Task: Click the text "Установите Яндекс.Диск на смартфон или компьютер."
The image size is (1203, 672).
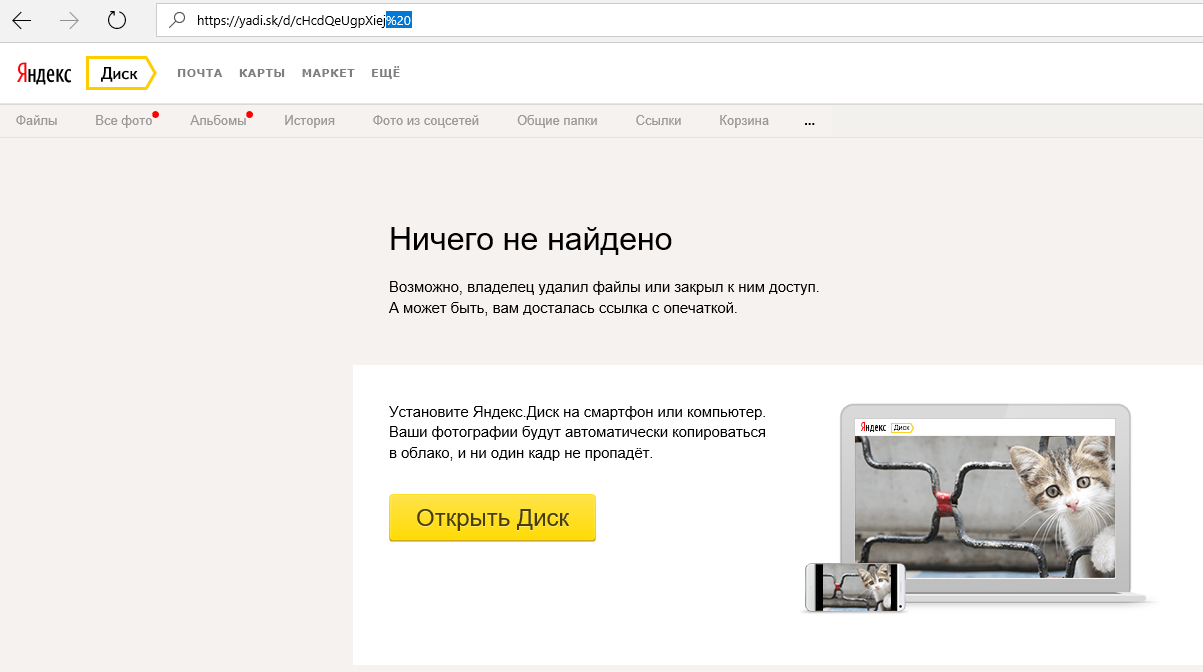Action: tap(577, 411)
